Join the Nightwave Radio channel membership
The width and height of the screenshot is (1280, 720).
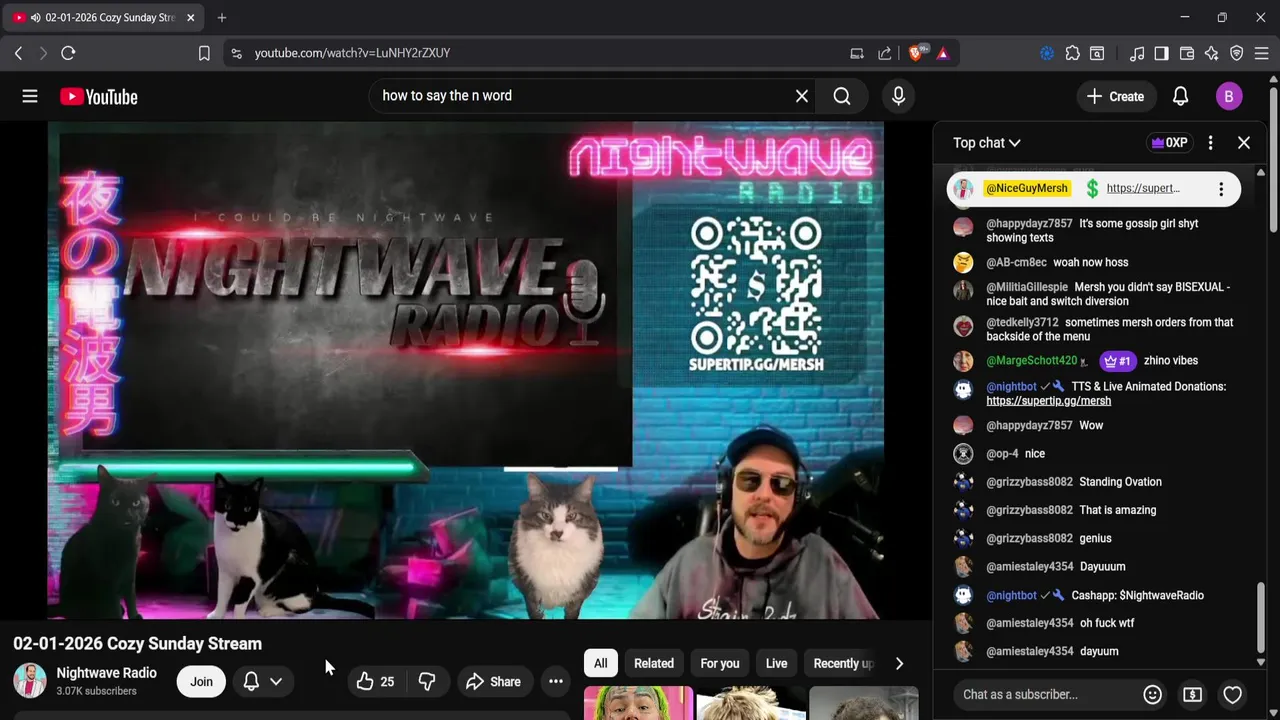pos(201,682)
